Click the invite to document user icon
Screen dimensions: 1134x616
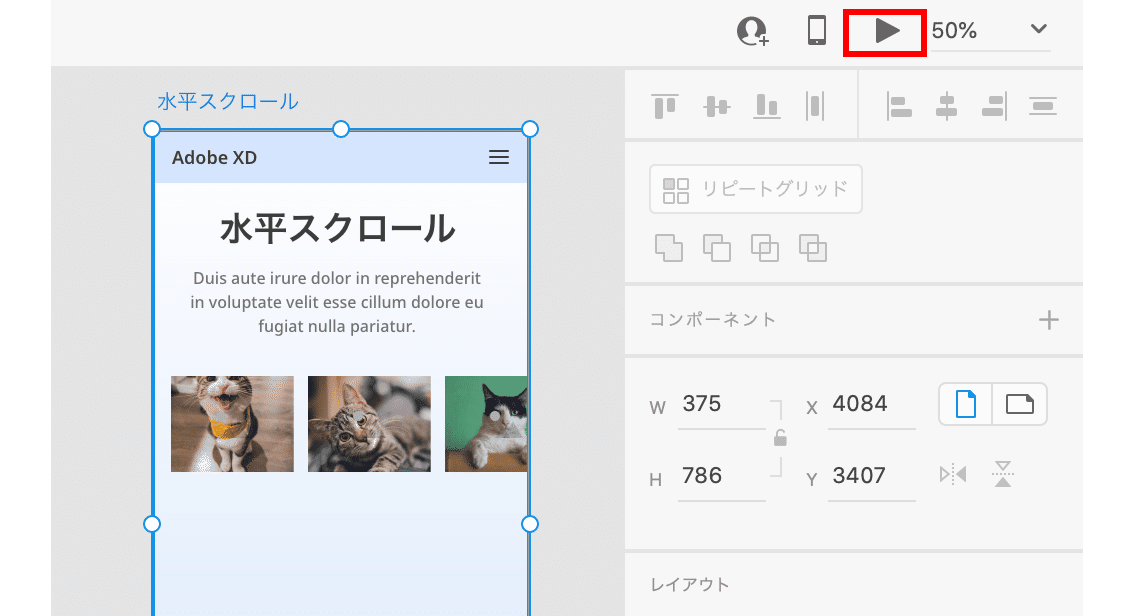(752, 31)
